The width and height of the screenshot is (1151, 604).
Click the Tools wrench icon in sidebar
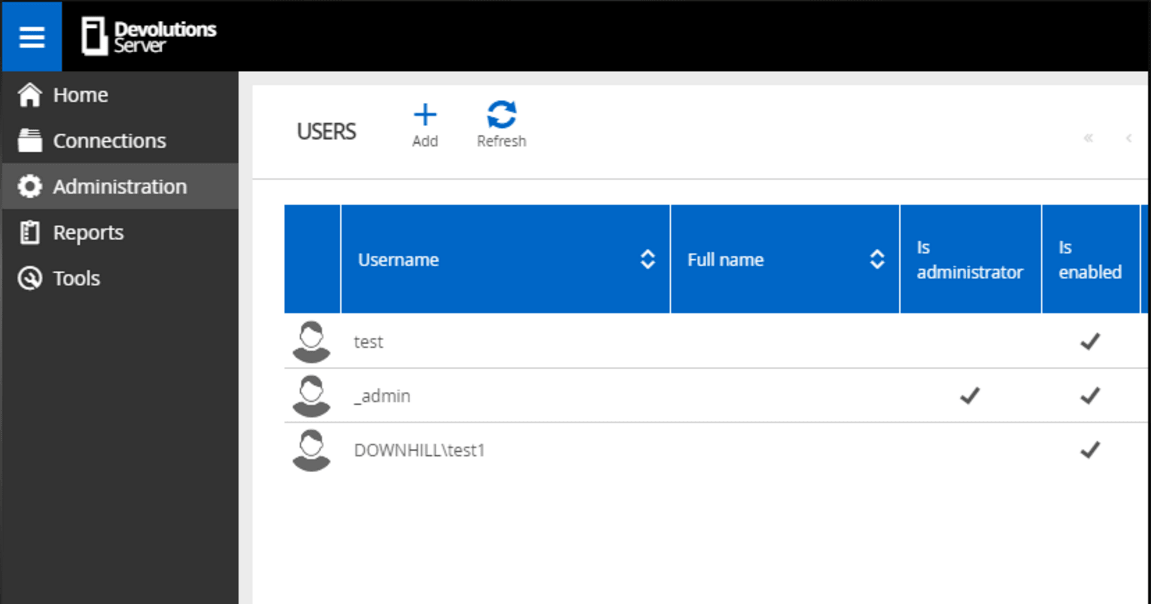(x=30, y=279)
